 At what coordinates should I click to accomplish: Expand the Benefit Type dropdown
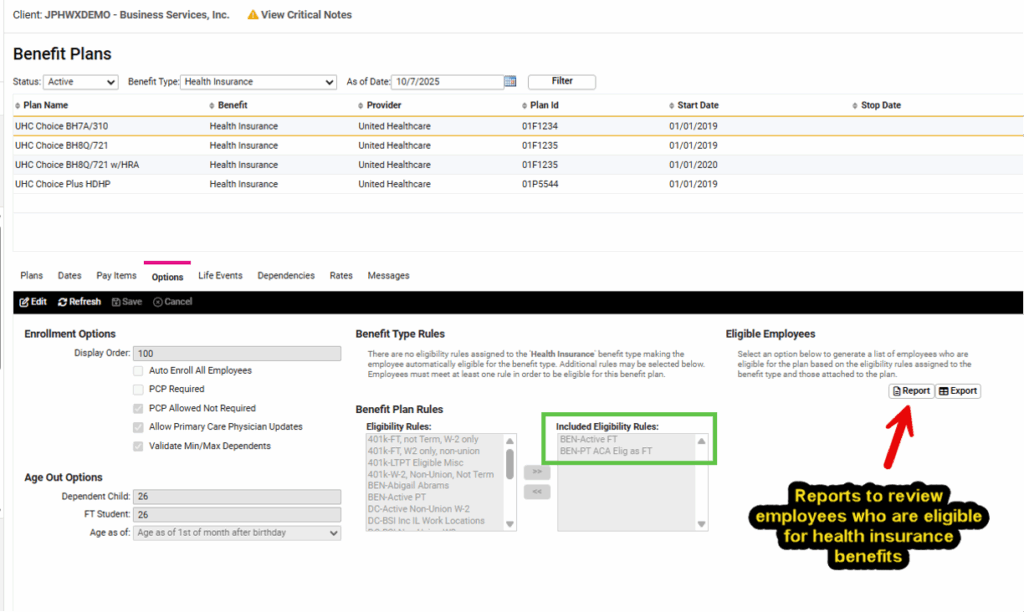258,82
